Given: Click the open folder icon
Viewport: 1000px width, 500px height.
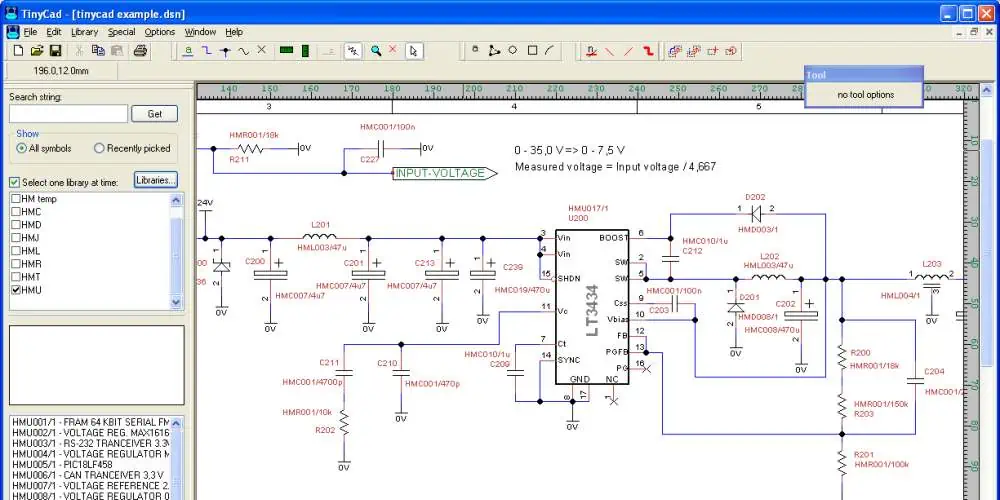Looking at the screenshot, I should (37, 50).
